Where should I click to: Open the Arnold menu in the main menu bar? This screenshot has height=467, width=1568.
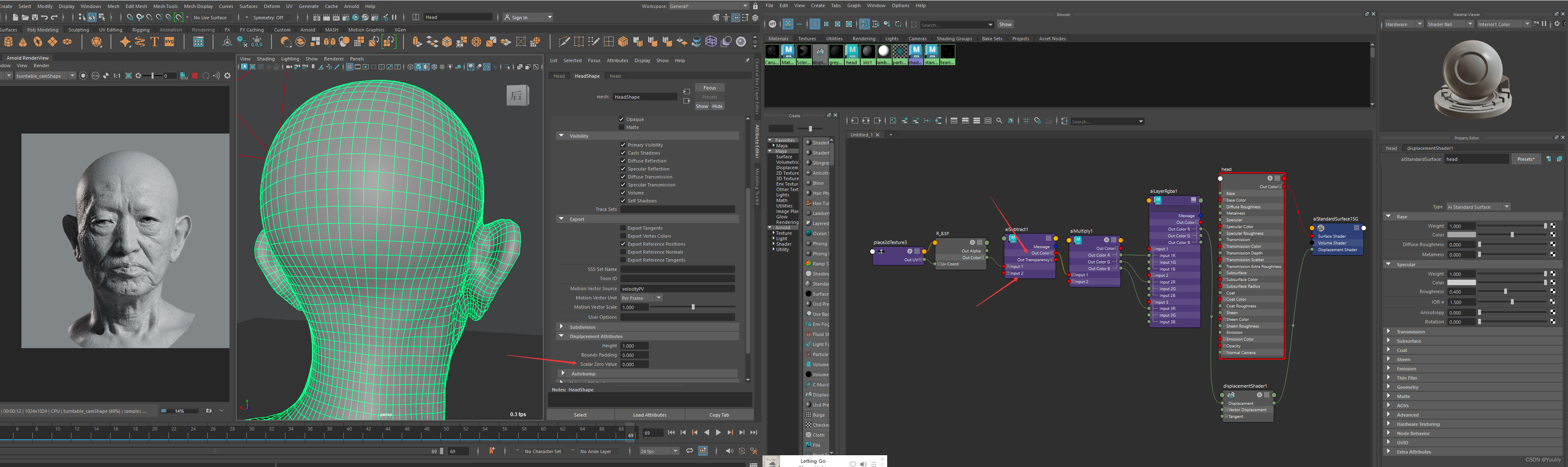point(351,6)
